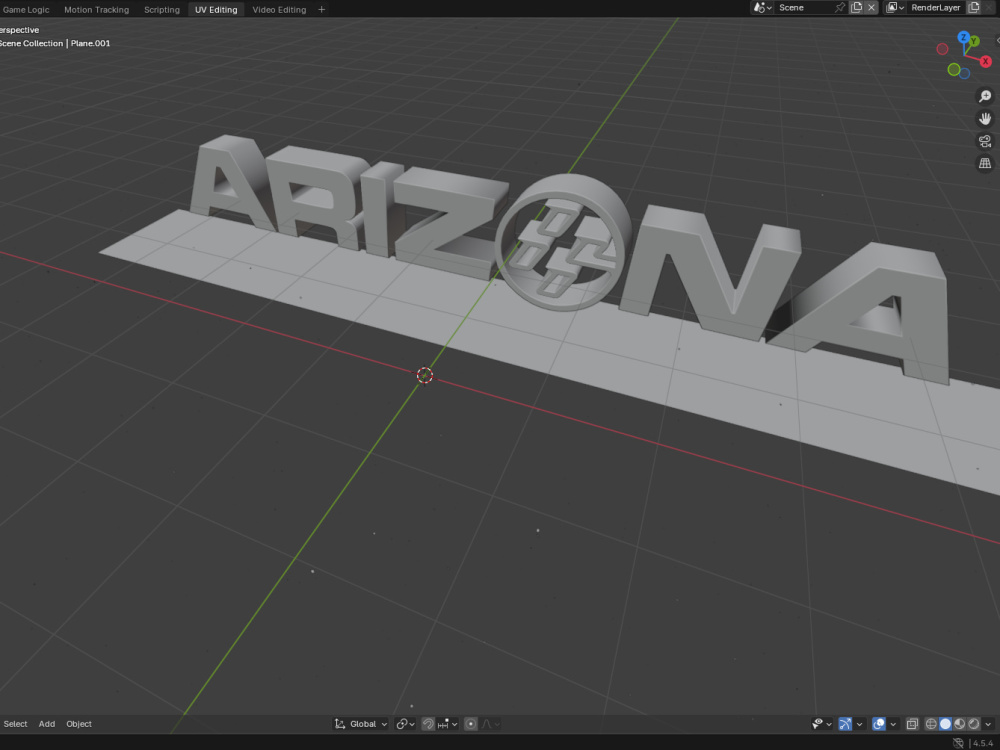The height and width of the screenshot is (750, 1000).
Task: Pin the scene with the pin icon
Action: click(840, 8)
